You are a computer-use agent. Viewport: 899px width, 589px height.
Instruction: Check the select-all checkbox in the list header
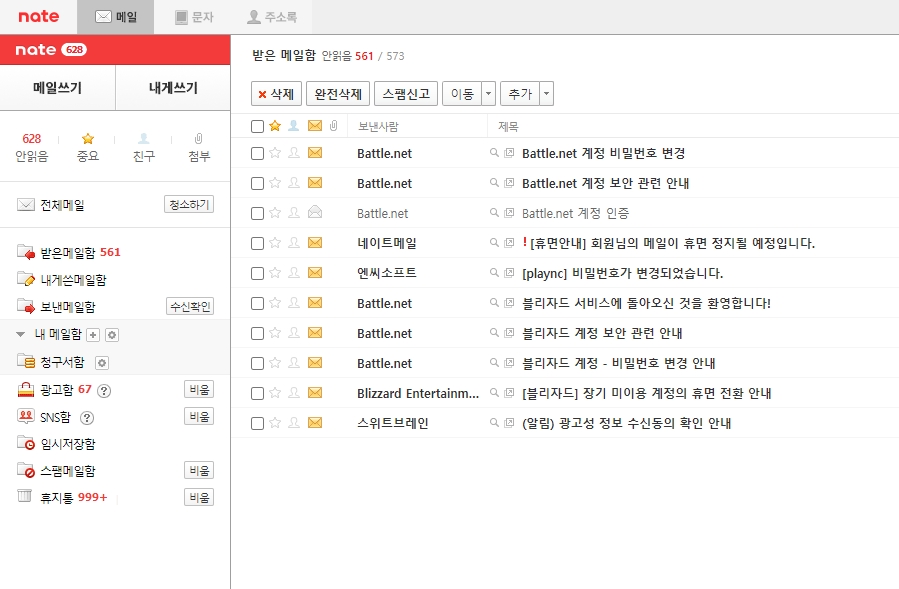[256, 126]
